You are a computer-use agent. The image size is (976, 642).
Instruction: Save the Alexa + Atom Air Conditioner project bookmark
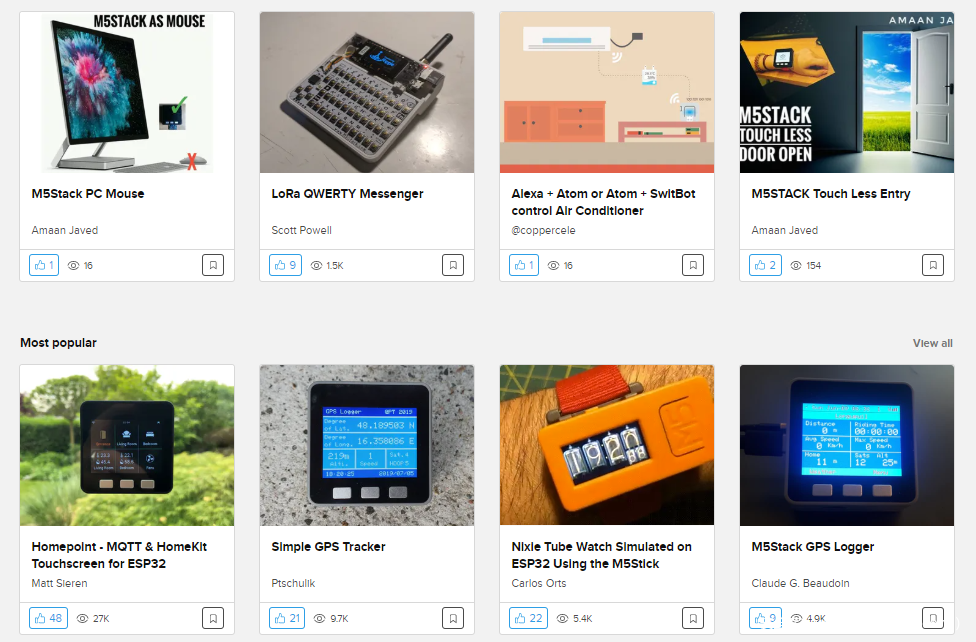(693, 265)
